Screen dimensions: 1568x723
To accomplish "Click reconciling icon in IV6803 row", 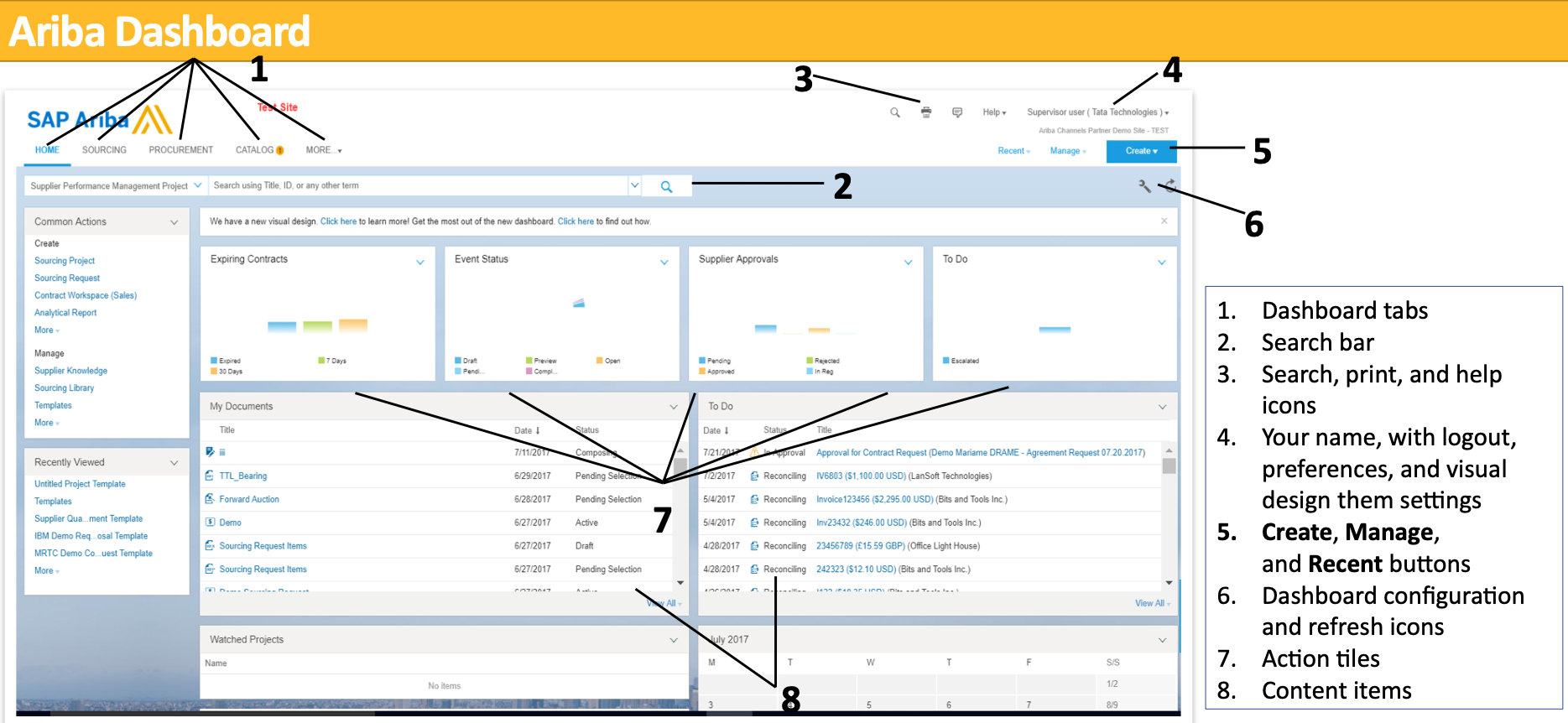I will tap(755, 476).
